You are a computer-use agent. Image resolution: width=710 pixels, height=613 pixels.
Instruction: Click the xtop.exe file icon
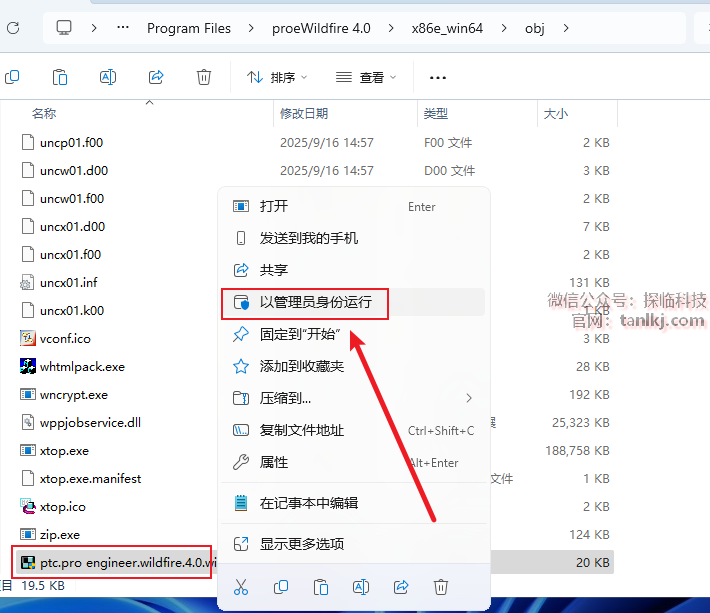pyautogui.click(x=28, y=450)
